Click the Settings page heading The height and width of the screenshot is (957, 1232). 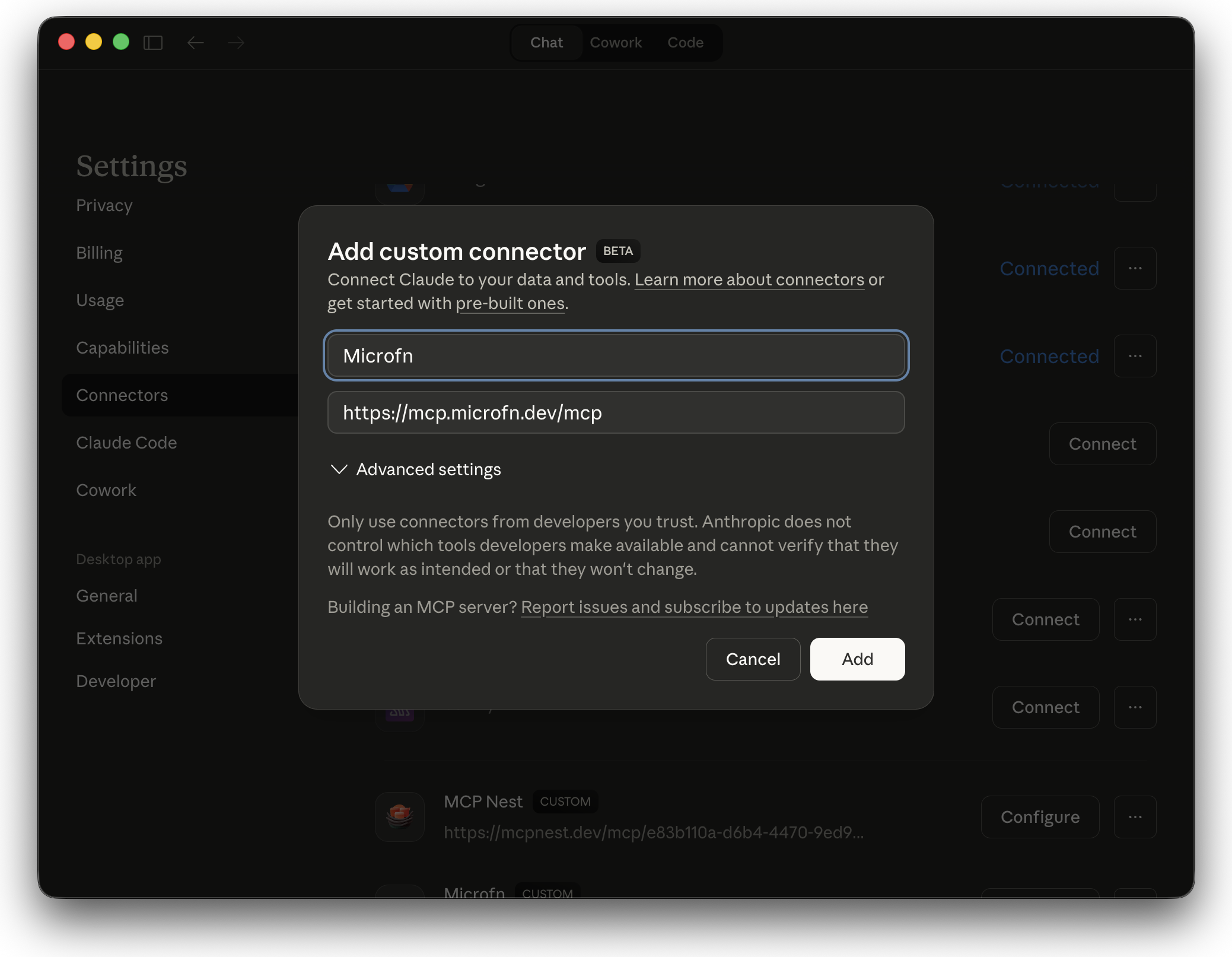(132, 166)
